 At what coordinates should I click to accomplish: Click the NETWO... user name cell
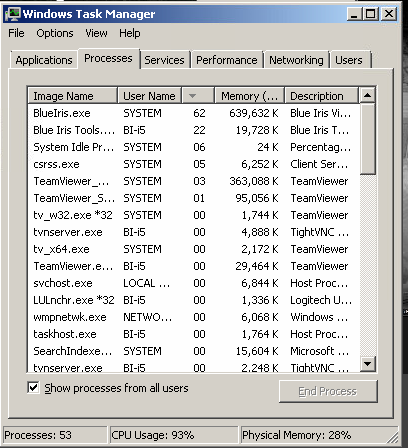click(148, 317)
